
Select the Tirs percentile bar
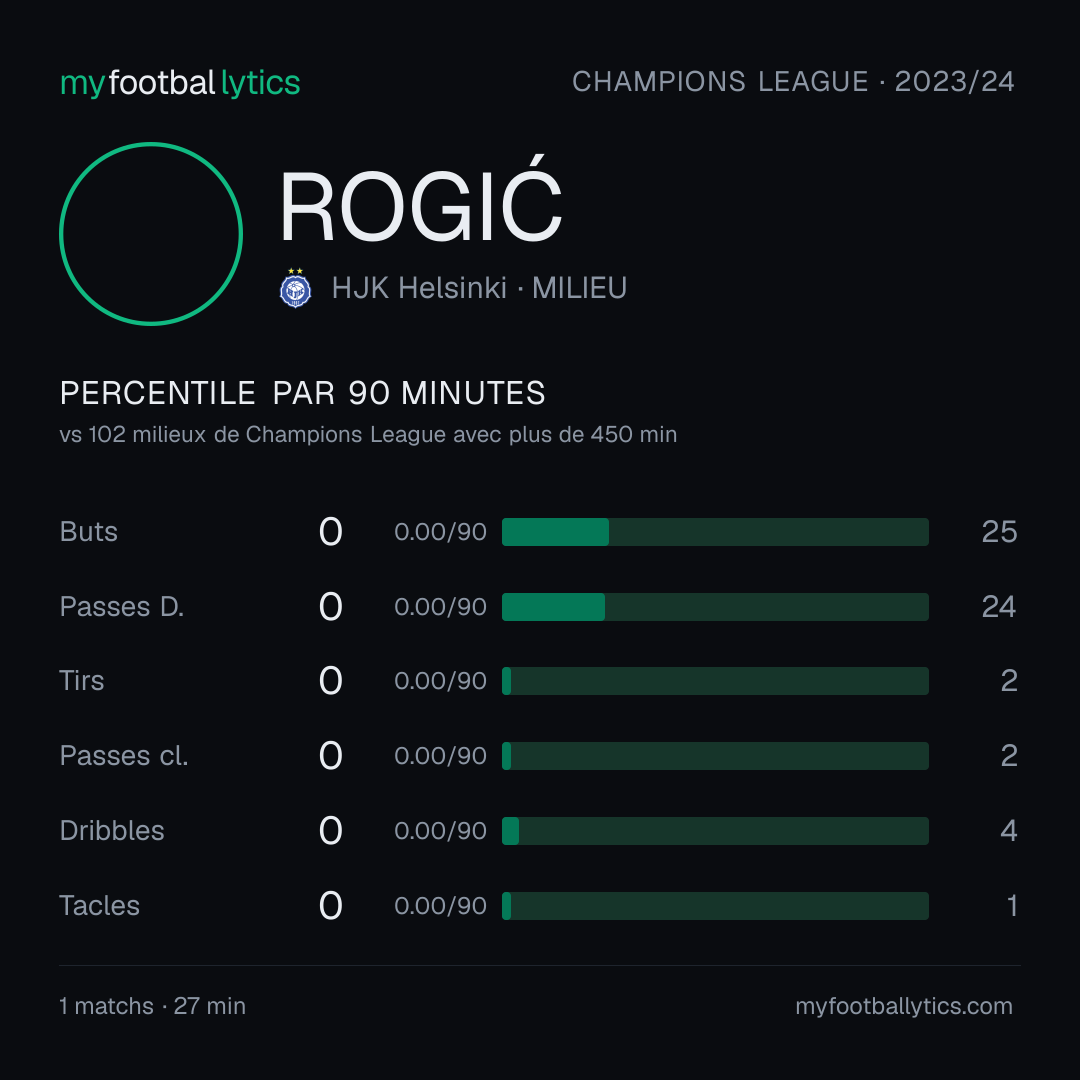715,681
